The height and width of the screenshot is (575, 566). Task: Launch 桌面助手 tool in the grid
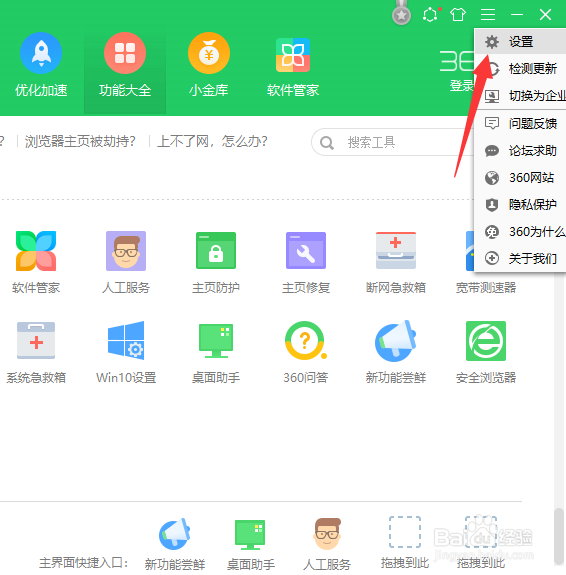(216, 352)
